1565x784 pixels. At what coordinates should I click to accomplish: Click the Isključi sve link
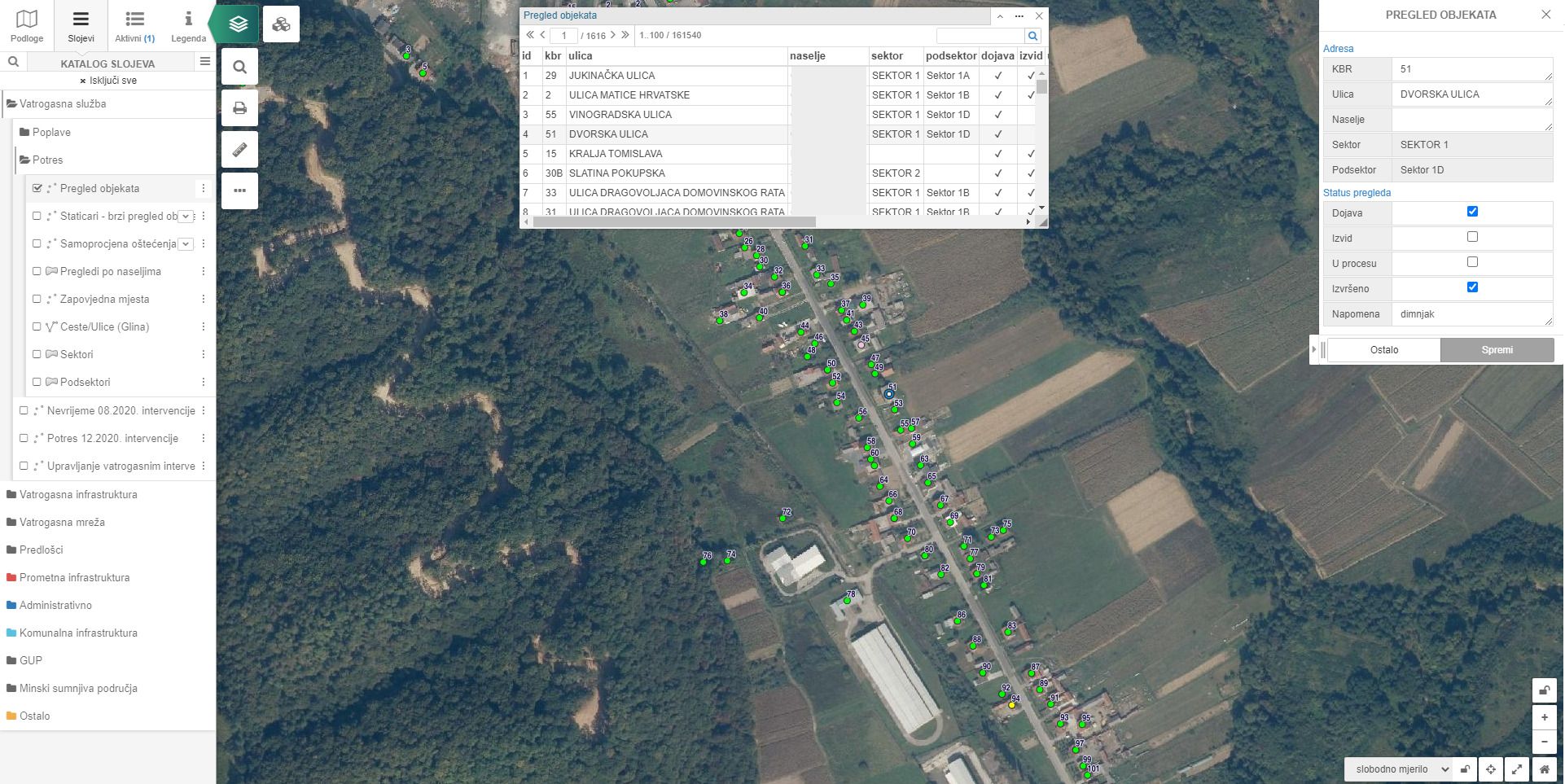(108, 81)
